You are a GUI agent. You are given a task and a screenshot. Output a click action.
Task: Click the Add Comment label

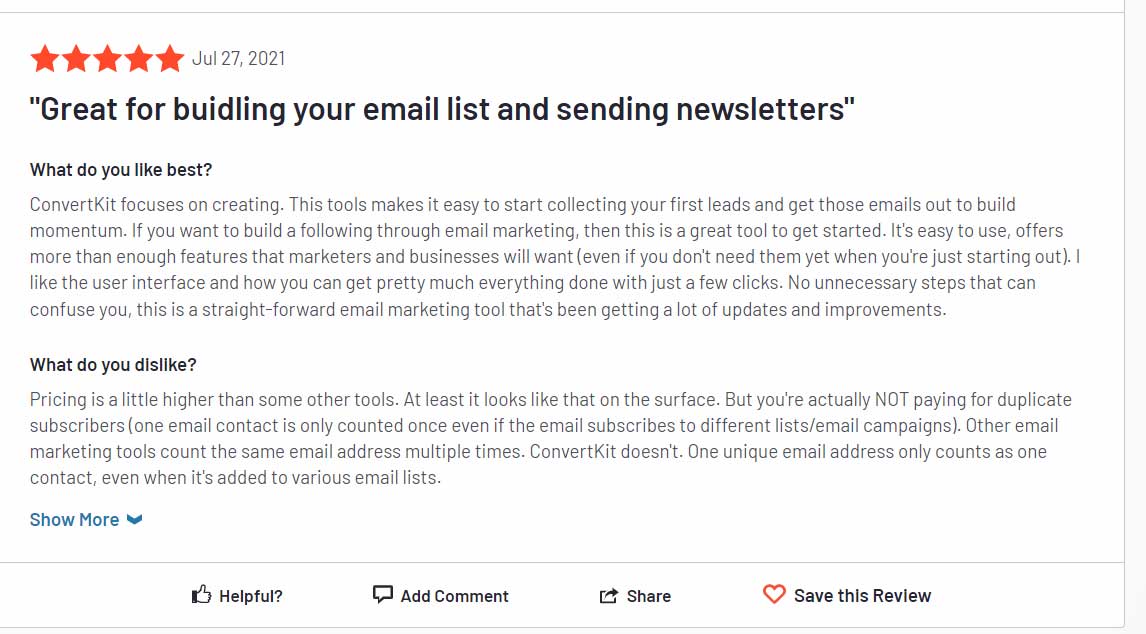[x=455, y=596]
